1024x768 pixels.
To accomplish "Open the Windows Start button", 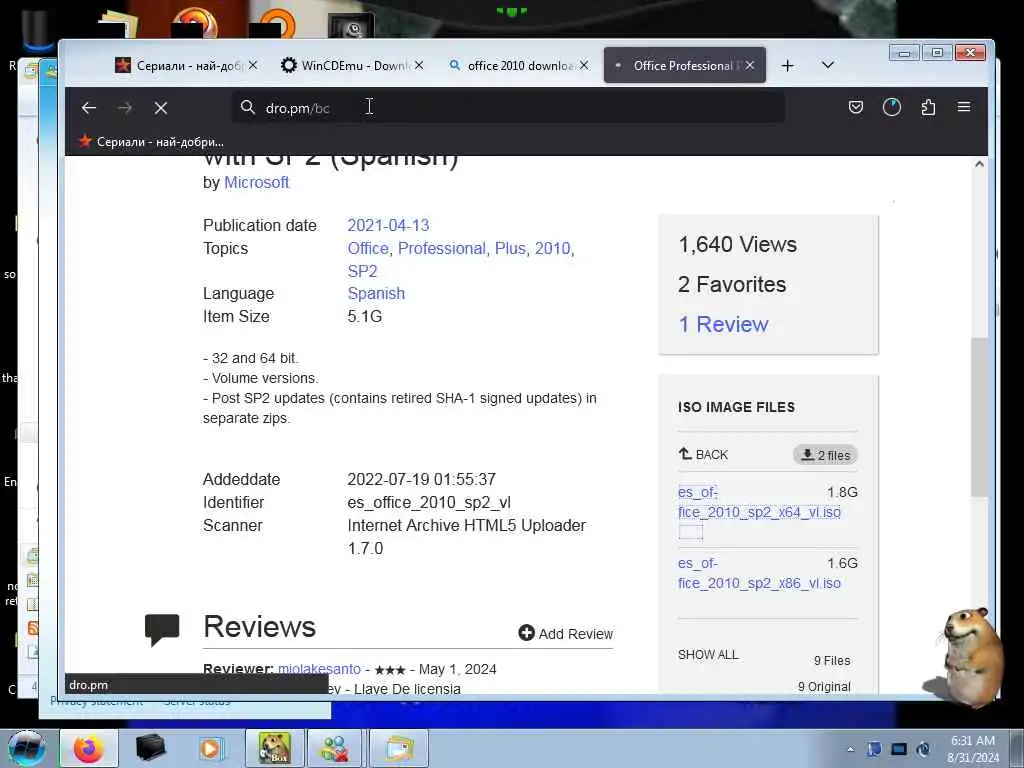I will pyautogui.click(x=26, y=748).
